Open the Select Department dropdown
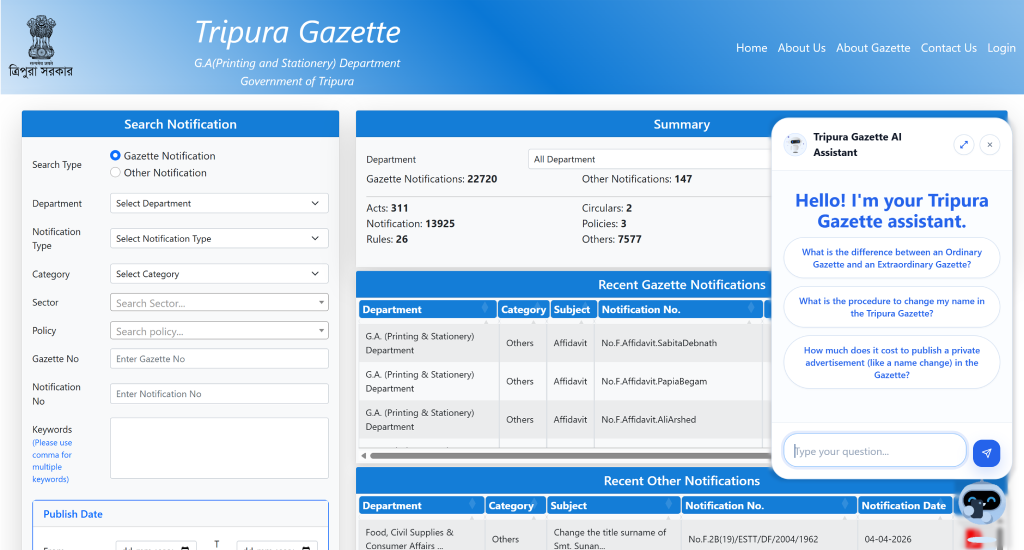The width and height of the screenshot is (1024, 550). coord(219,203)
